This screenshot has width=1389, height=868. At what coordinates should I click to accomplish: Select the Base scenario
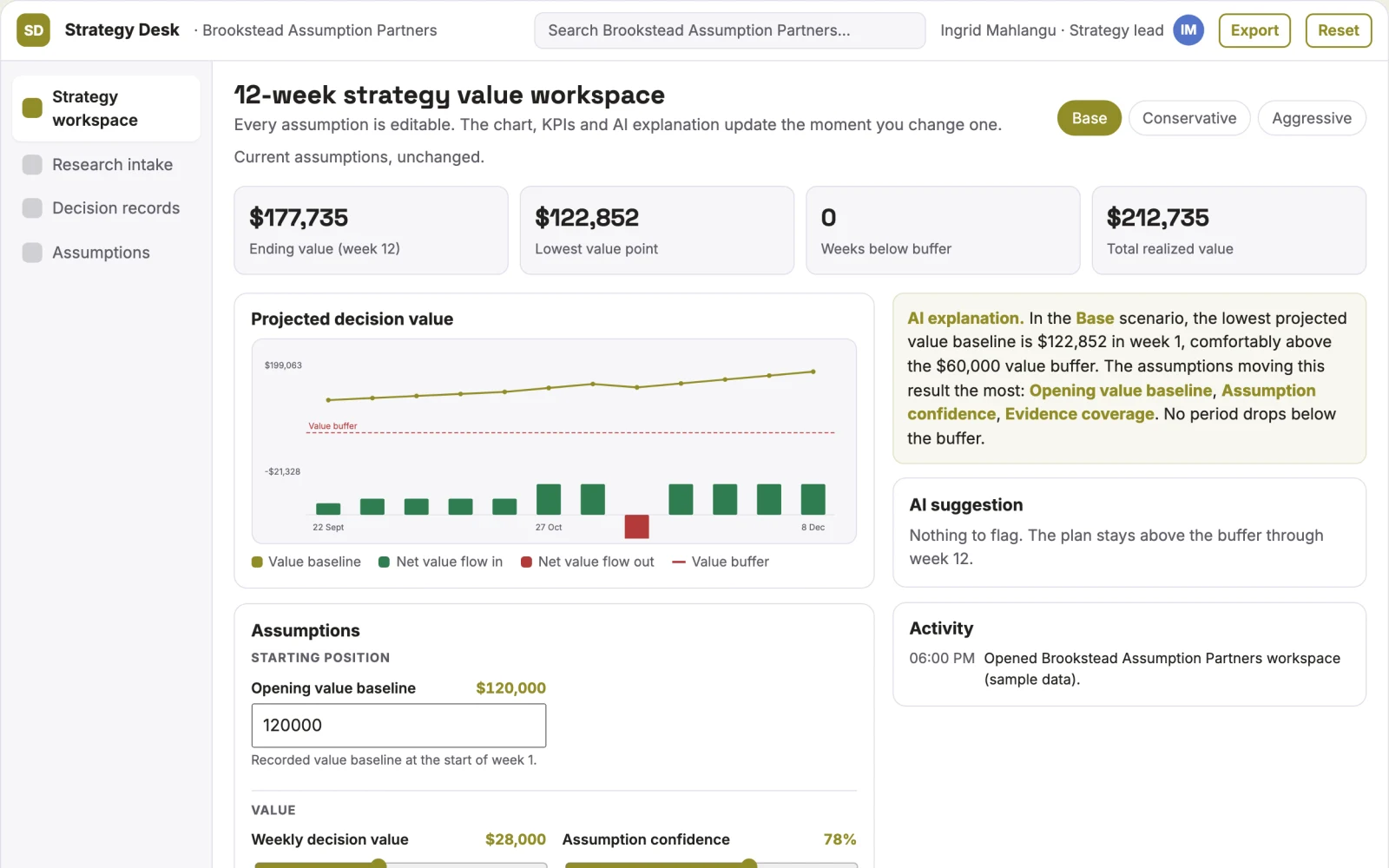(x=1089, y=118)
